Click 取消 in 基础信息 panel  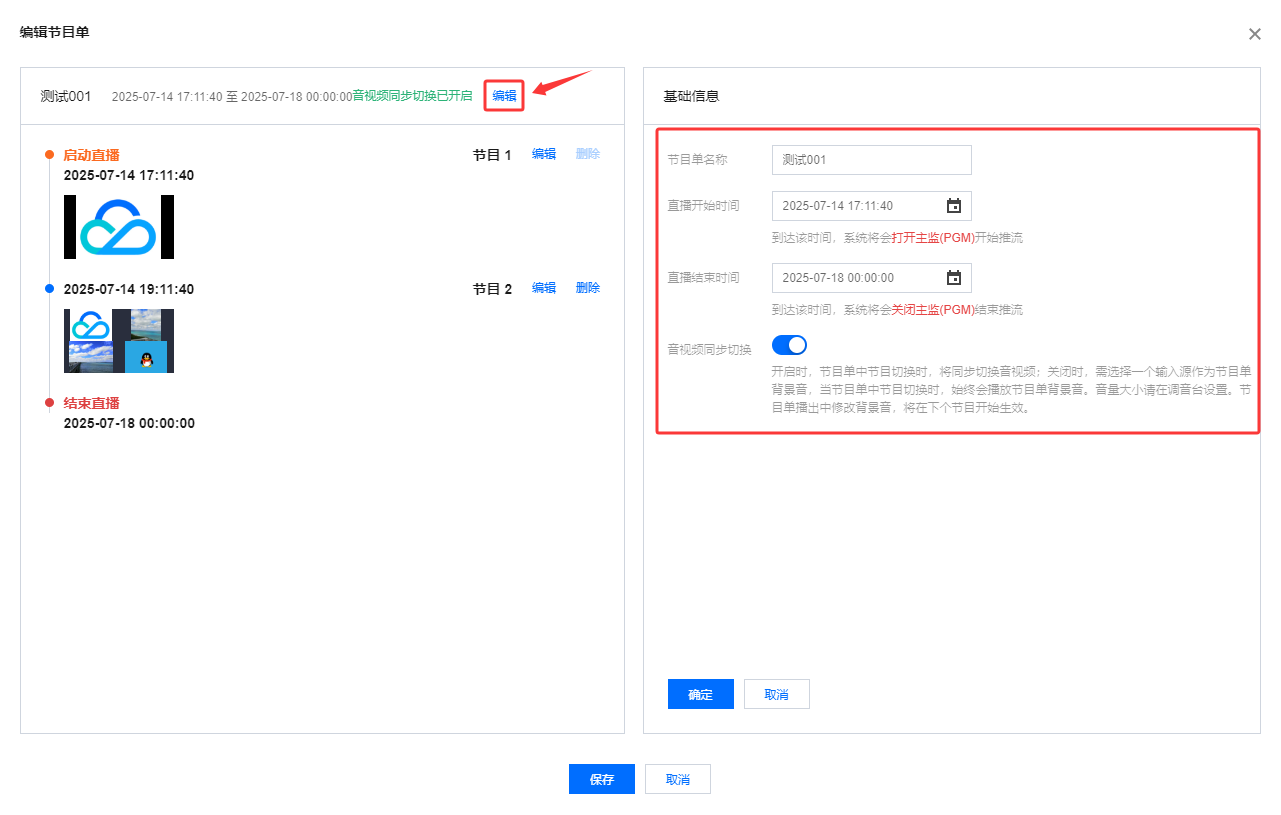tap(777, 694)
